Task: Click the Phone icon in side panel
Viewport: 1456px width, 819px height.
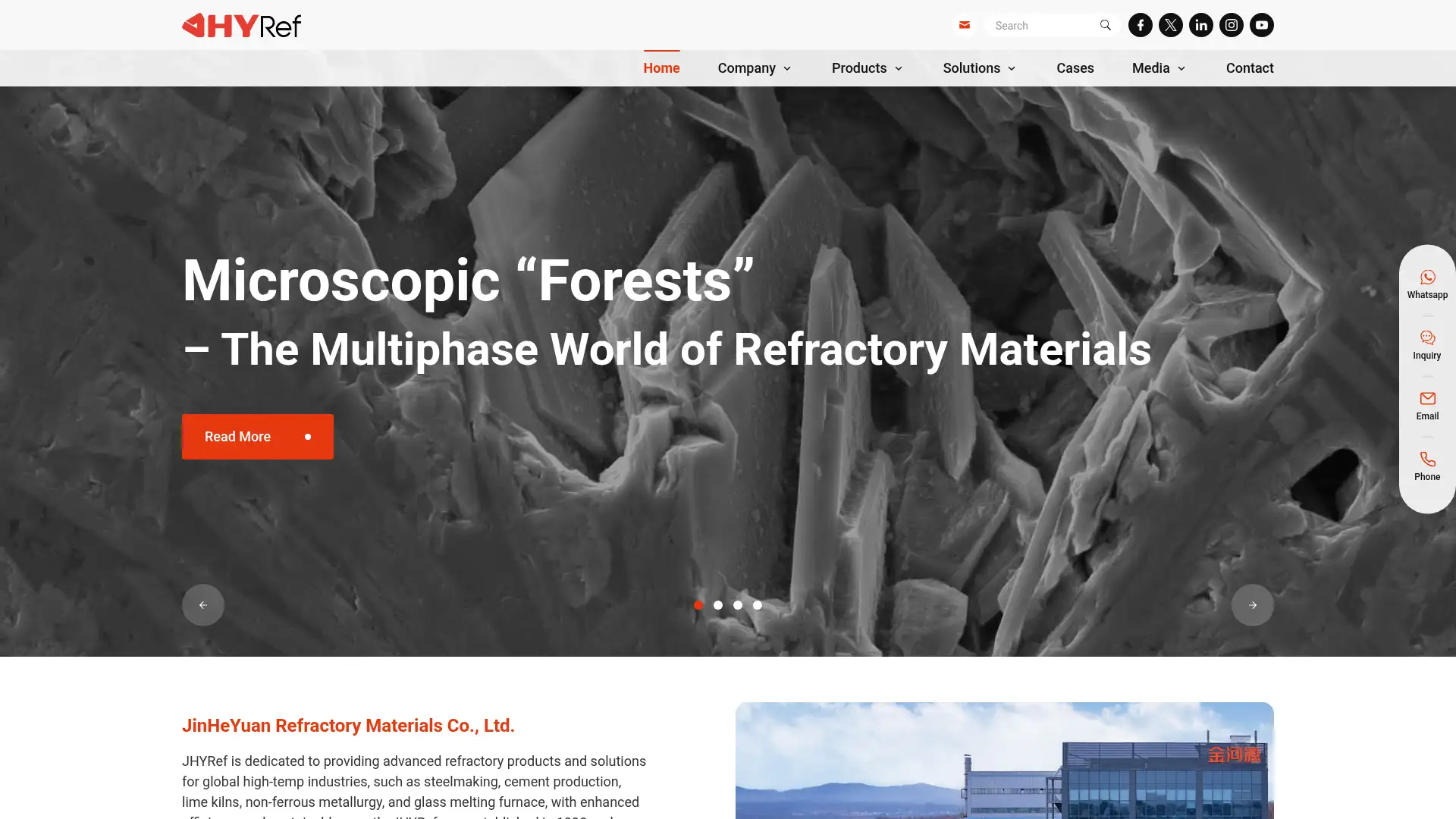Action: (x=1426, y=466)
